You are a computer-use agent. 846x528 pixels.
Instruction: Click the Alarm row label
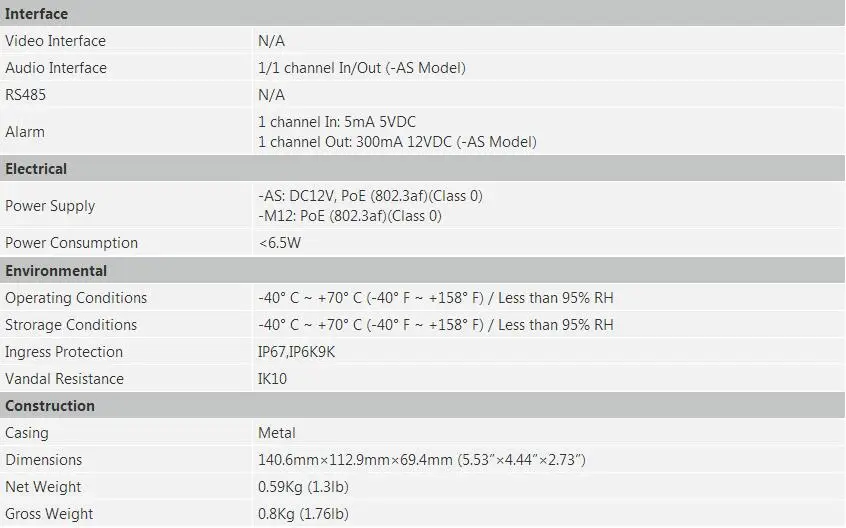coord(25,132)
